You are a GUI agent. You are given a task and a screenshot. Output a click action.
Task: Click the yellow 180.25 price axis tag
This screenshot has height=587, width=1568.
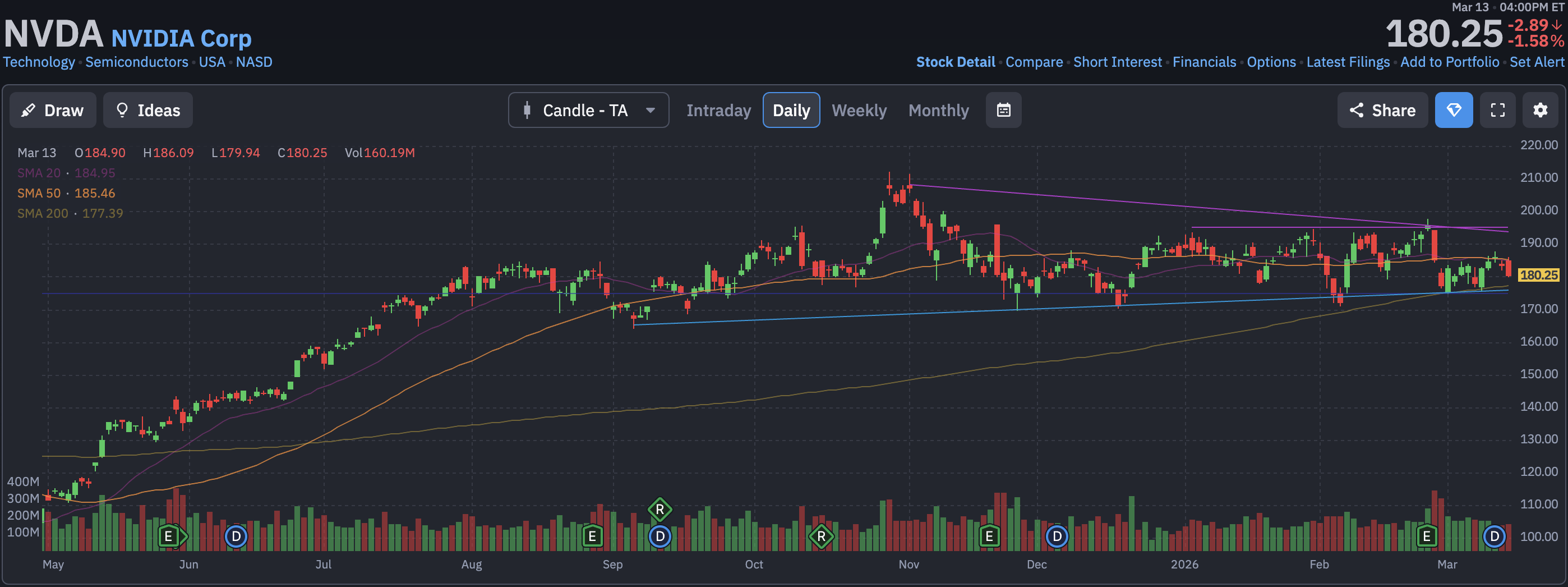[x=1538, y=275]
